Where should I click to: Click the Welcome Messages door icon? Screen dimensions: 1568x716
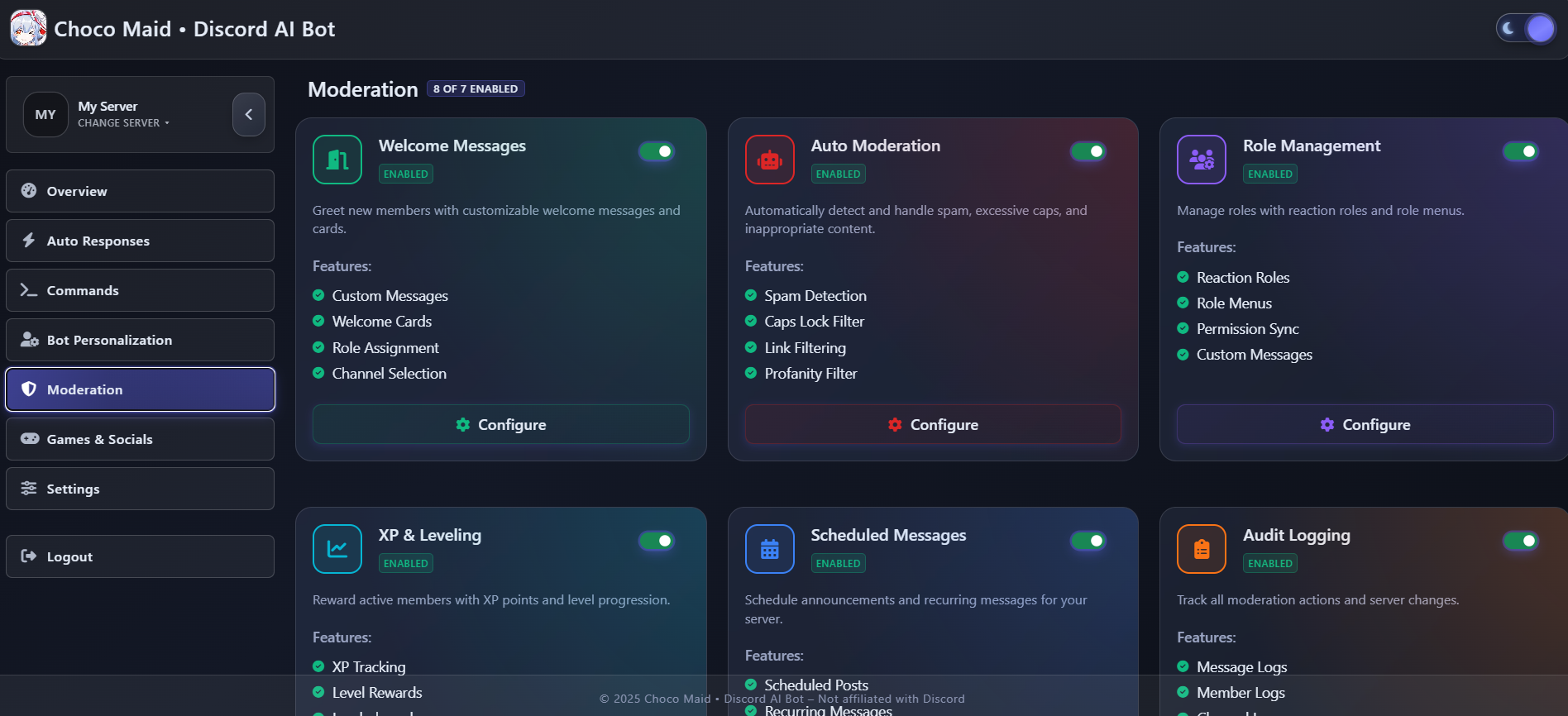click(x=337, y=160)
